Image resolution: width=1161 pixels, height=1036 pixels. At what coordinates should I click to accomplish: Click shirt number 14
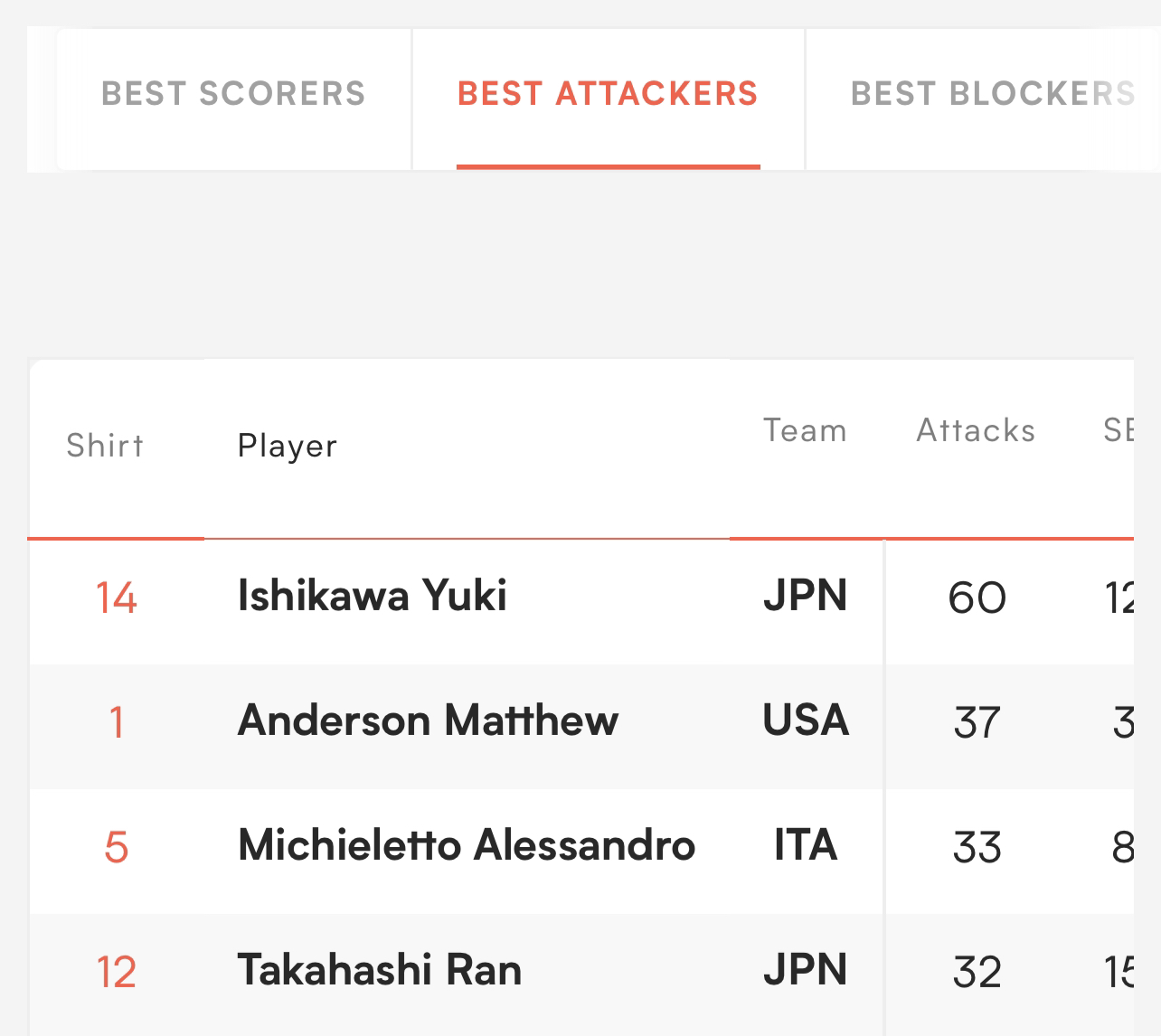point(116,598)
